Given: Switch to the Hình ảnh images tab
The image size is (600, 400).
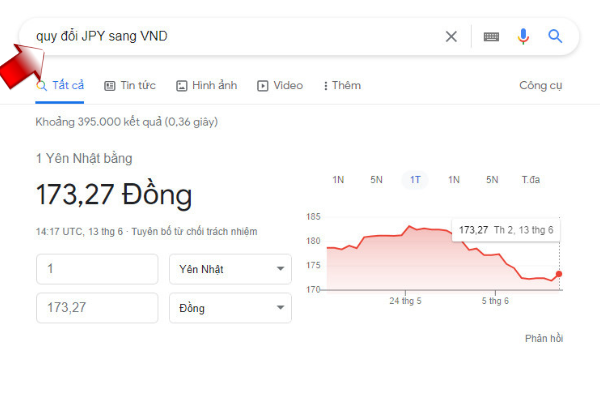Looking at the screenshot, I should pos(206,86).
